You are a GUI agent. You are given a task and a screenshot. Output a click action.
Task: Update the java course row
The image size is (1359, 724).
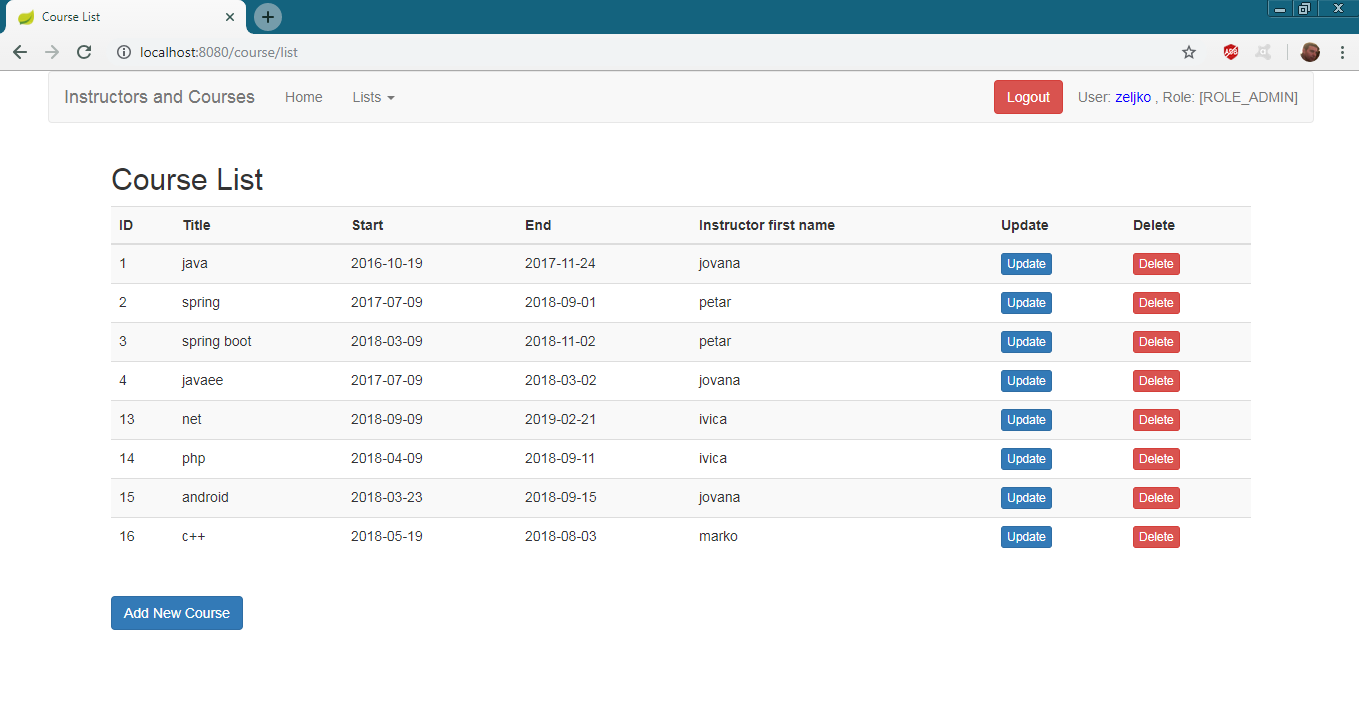pos(1026,264)
